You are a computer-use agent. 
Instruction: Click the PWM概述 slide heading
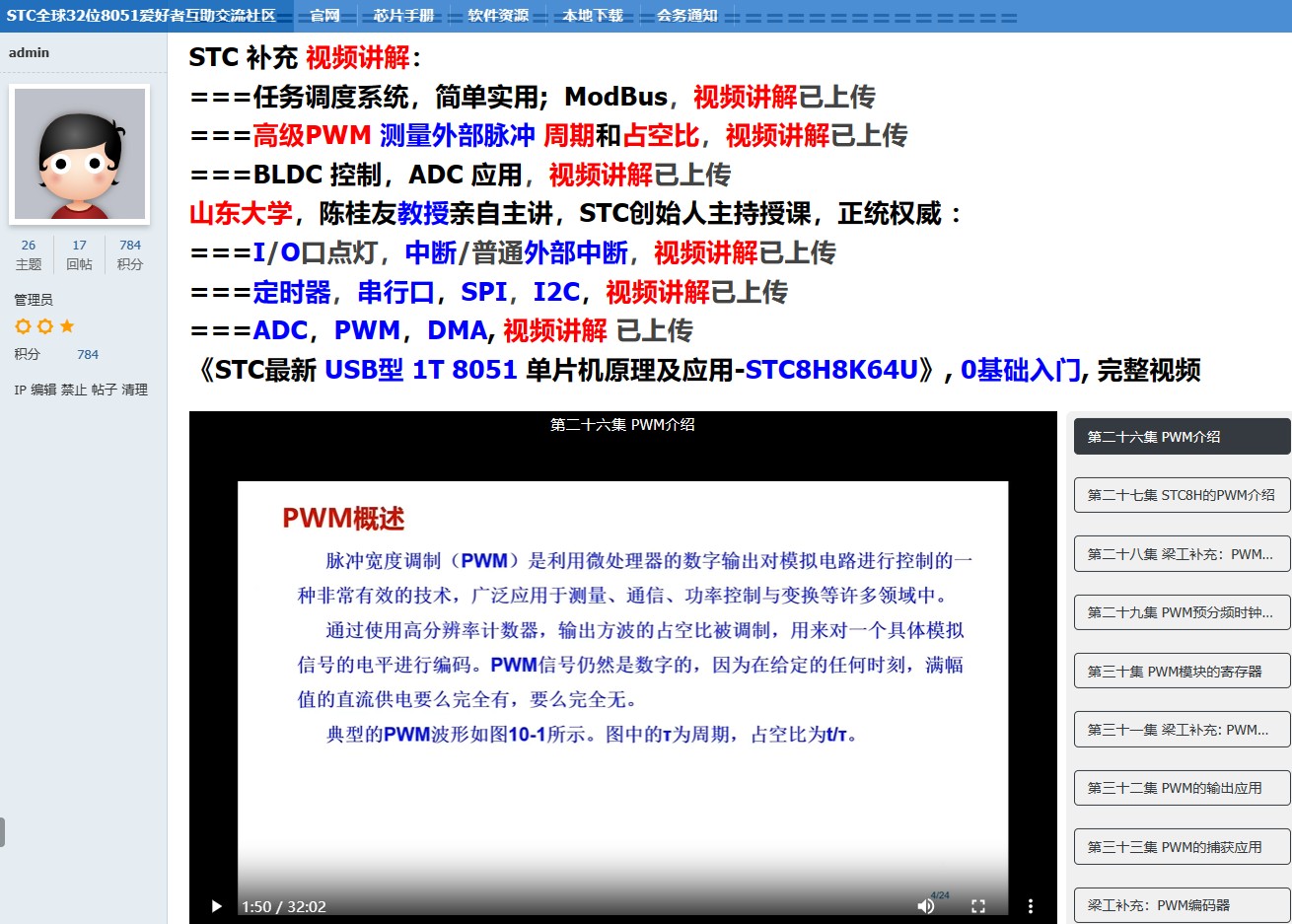343,519
